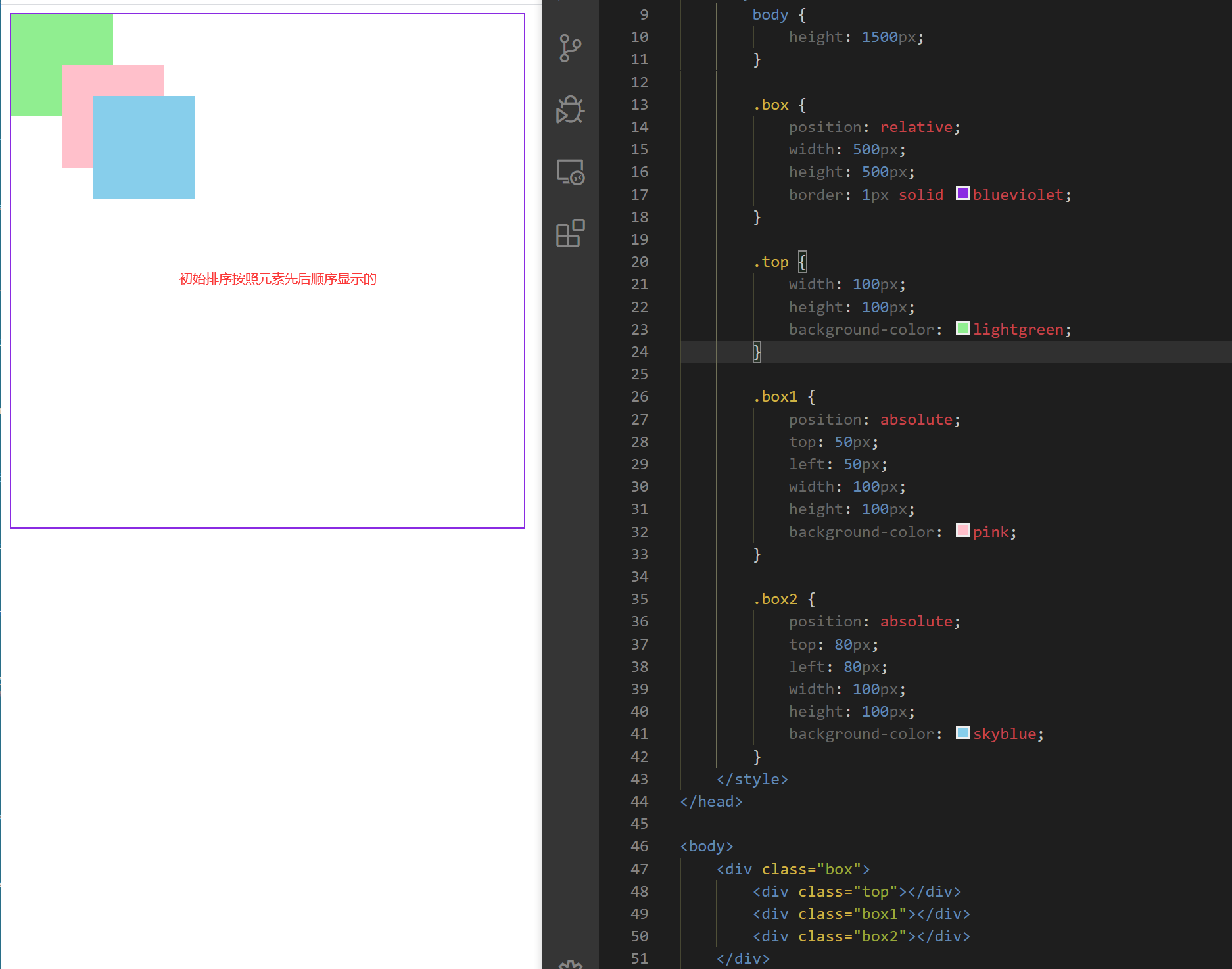
Task: Click the relative value on line 14
Action: click(x=916, y=127)
